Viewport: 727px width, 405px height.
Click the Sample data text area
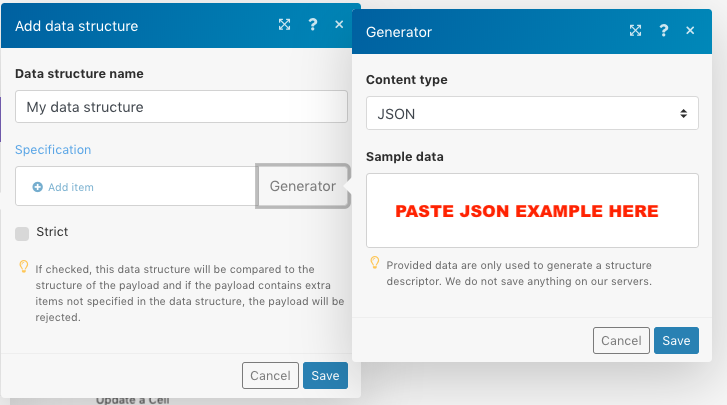point(532,210)
